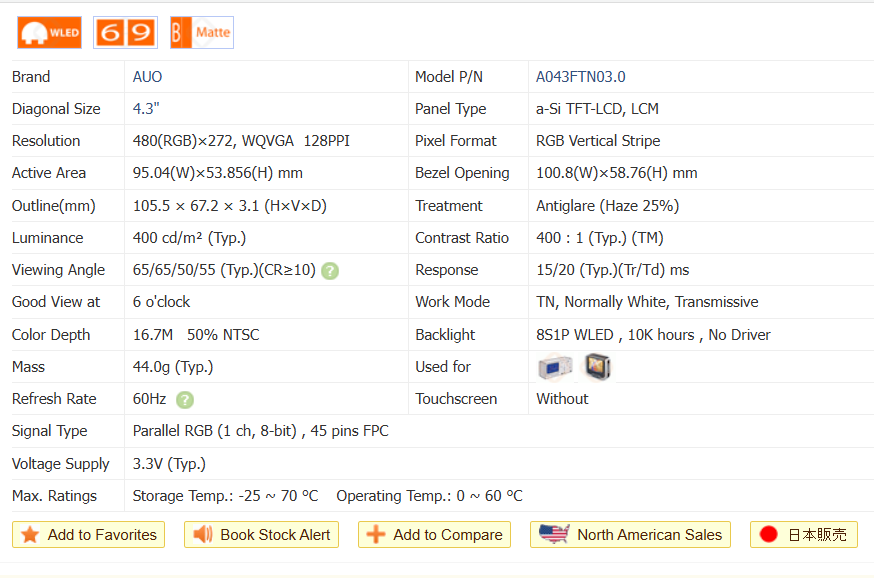Click the 4.3" diagonal size value

pyautogui.click(x=146, y=109)
